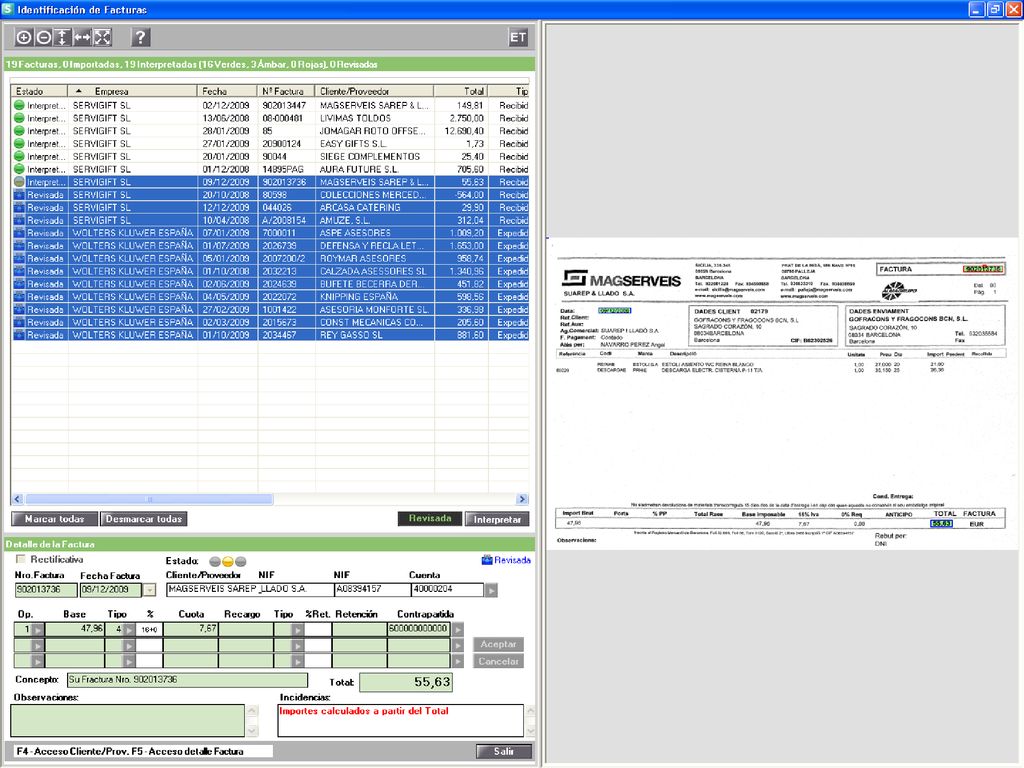This screenshot has width=1024, height=768.
Task: Open retention Tipo arrow in first line
Action: (x=298, y=630)
